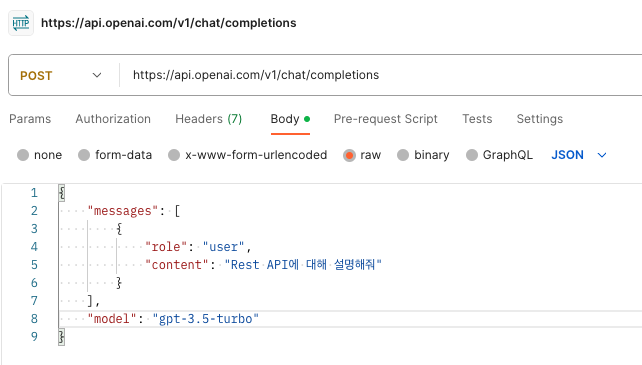
Task: Open the POST method dropdown
Action: 61,75
